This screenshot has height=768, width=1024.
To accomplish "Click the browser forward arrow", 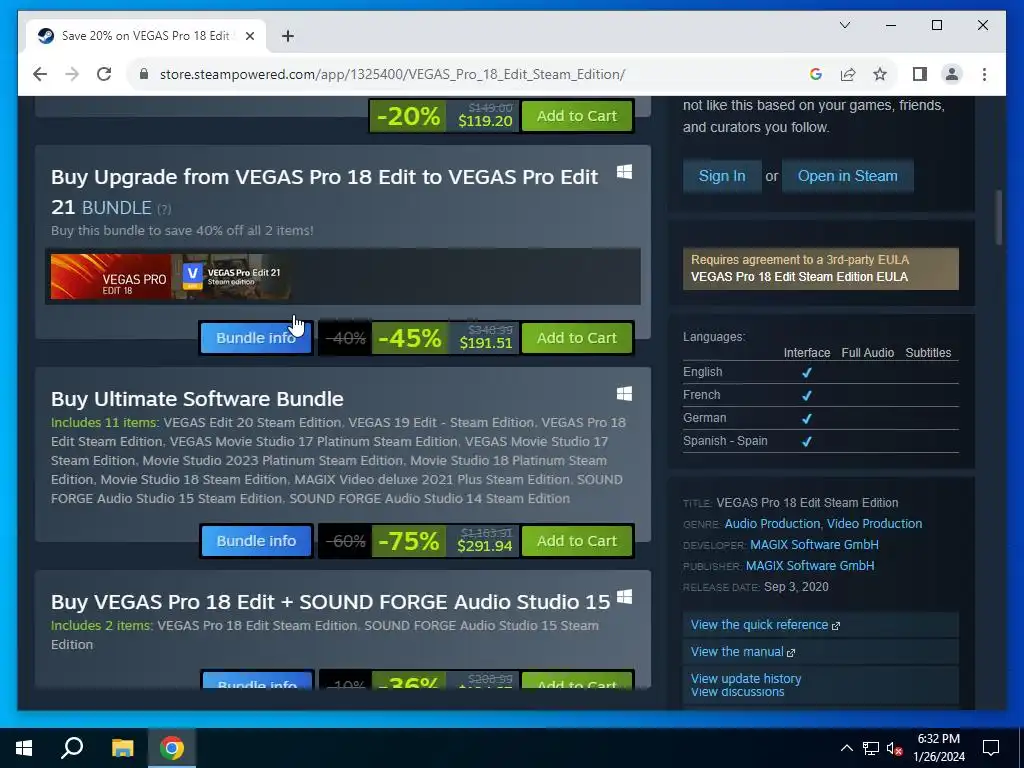I will (72, 74).
